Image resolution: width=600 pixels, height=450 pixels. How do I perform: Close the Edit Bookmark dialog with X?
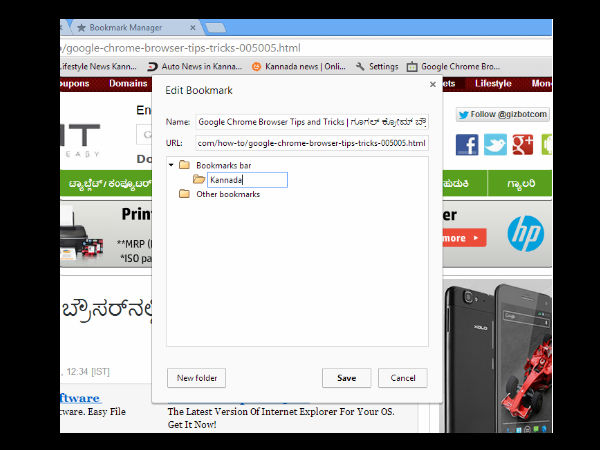point(432,85)
